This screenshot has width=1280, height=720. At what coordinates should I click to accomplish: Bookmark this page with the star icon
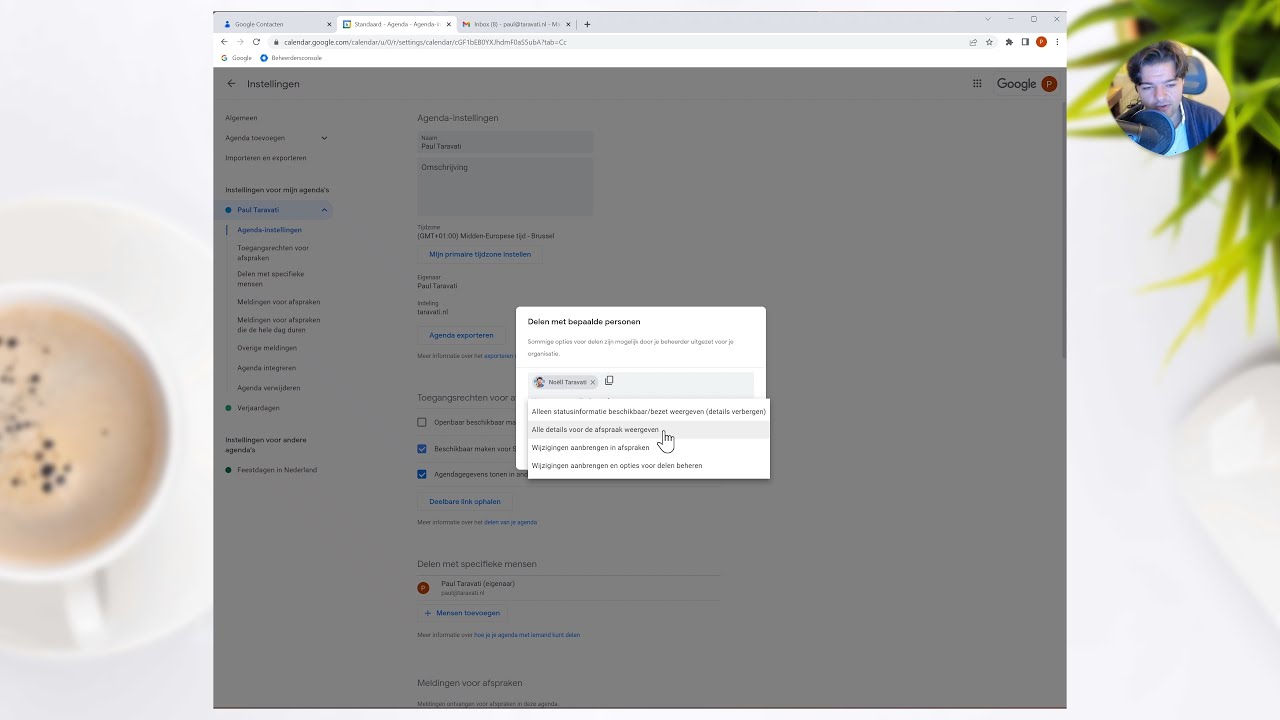(x=989, y=42)
